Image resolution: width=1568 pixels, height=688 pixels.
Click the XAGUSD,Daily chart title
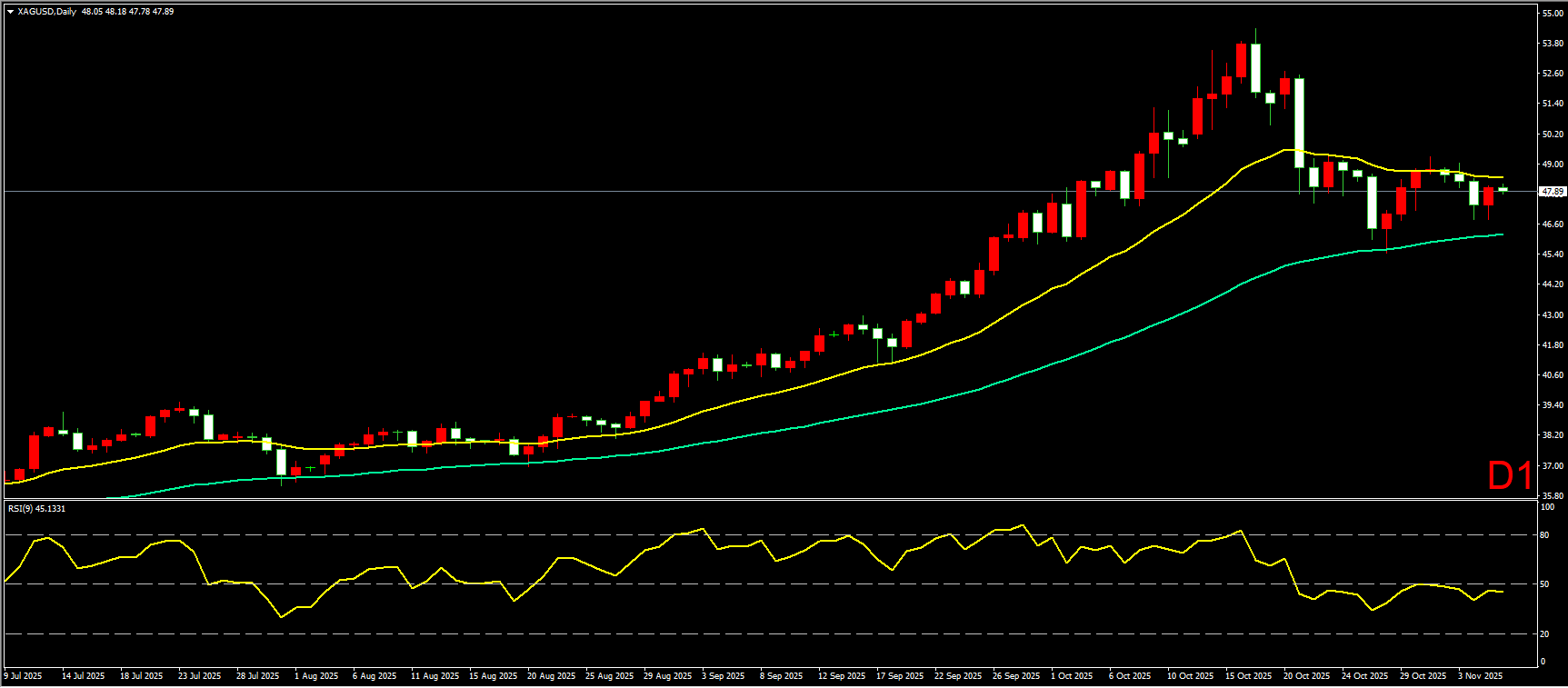[x=46, y=12]
